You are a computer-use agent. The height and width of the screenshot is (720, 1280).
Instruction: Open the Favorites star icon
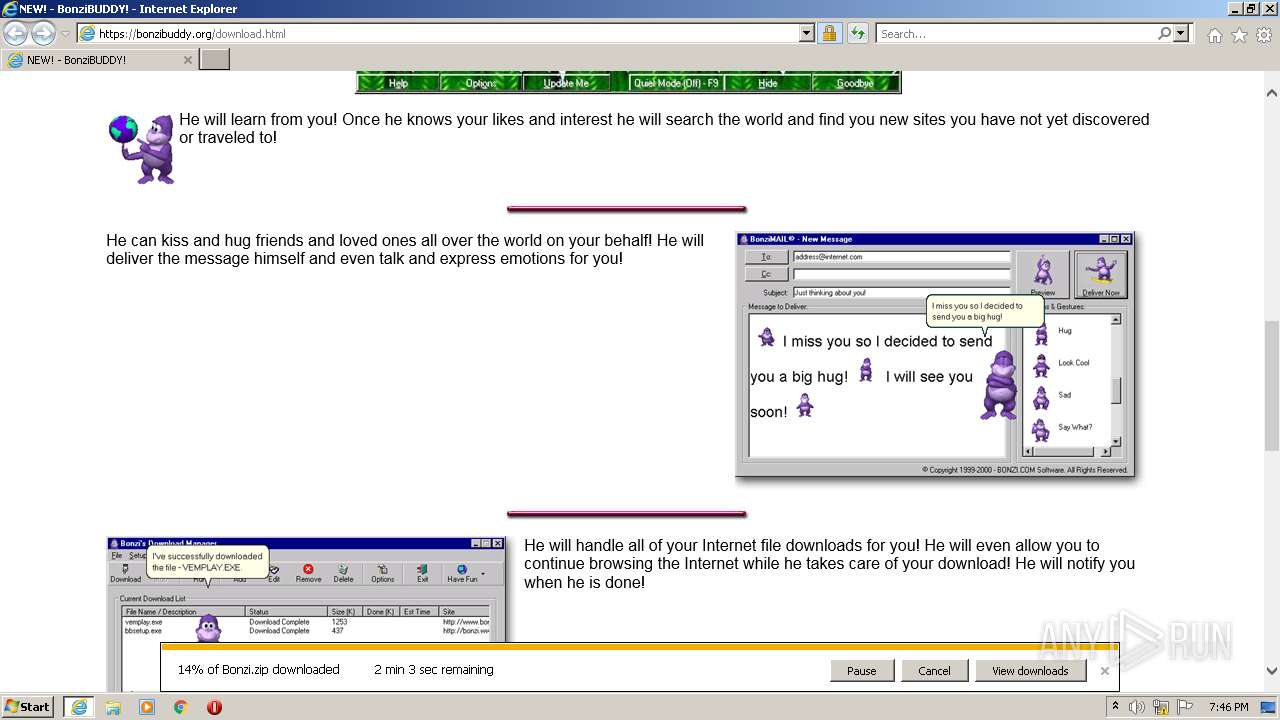point(1239,35)
